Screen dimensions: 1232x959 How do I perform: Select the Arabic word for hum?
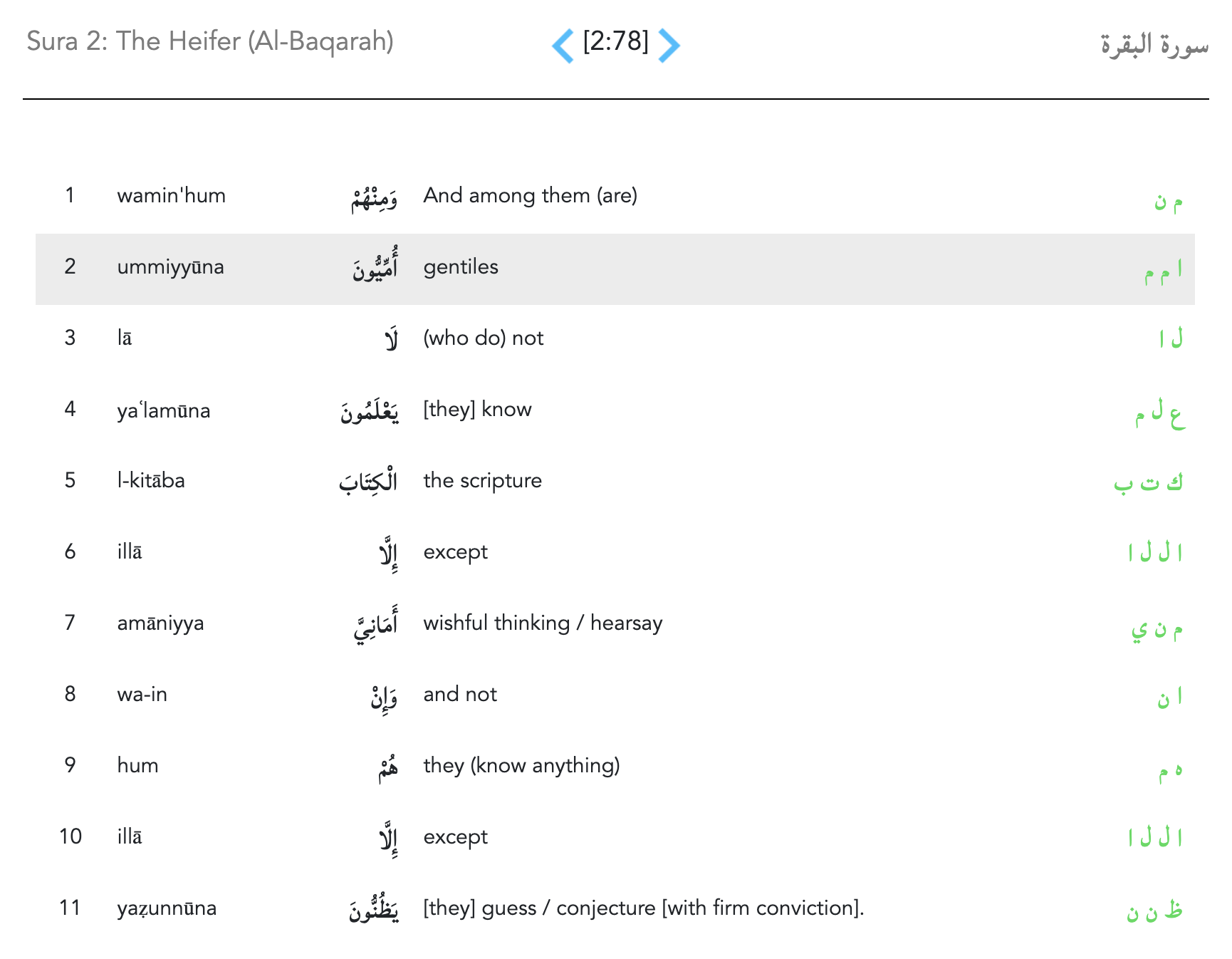tap(388, 768)
